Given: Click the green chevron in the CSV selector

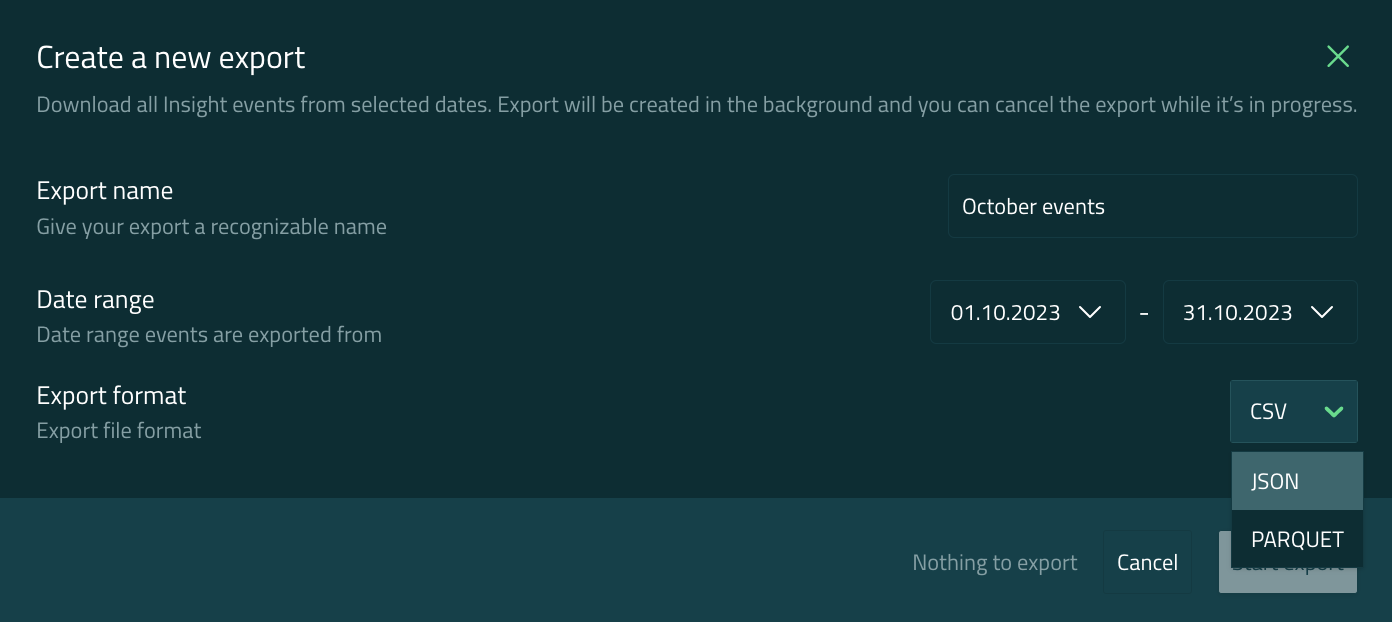Looking at the screenshot, I should [1333, 412].
